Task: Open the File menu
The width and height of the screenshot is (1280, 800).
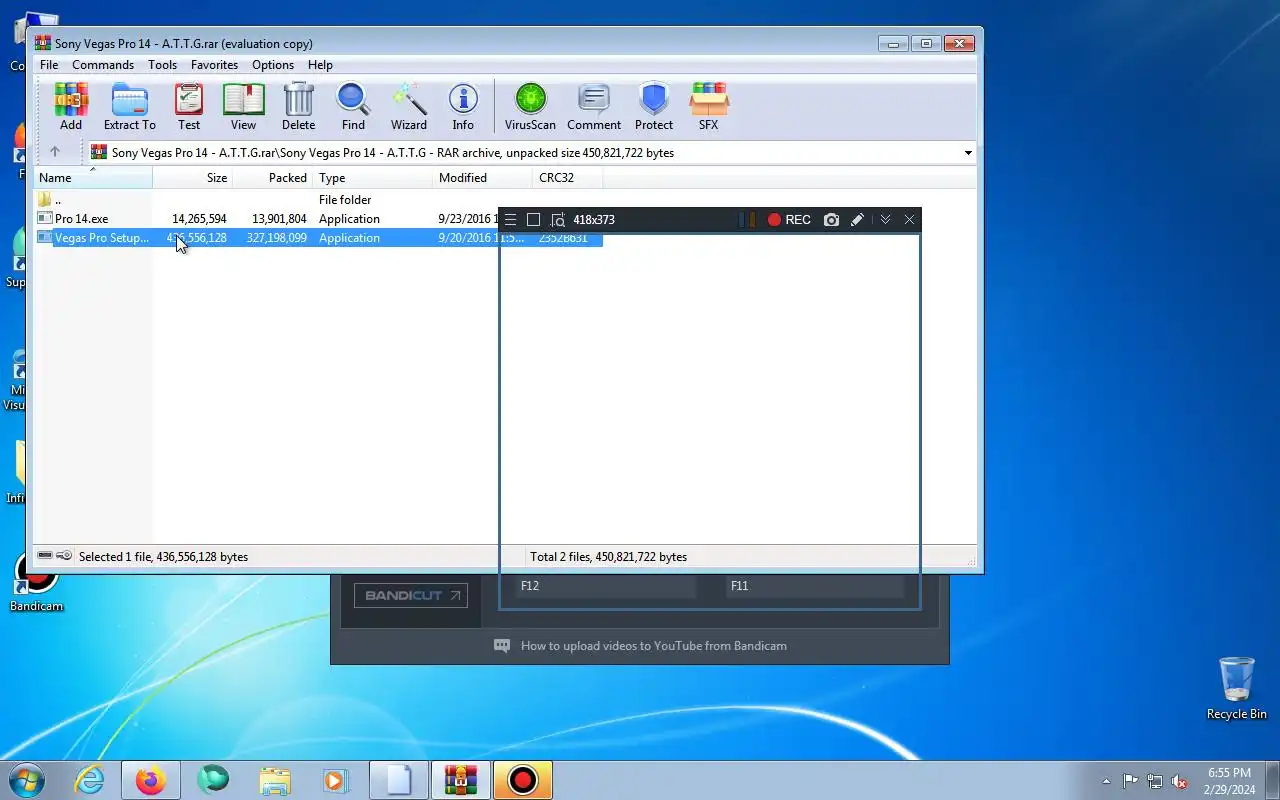Action: click(49, 65)
